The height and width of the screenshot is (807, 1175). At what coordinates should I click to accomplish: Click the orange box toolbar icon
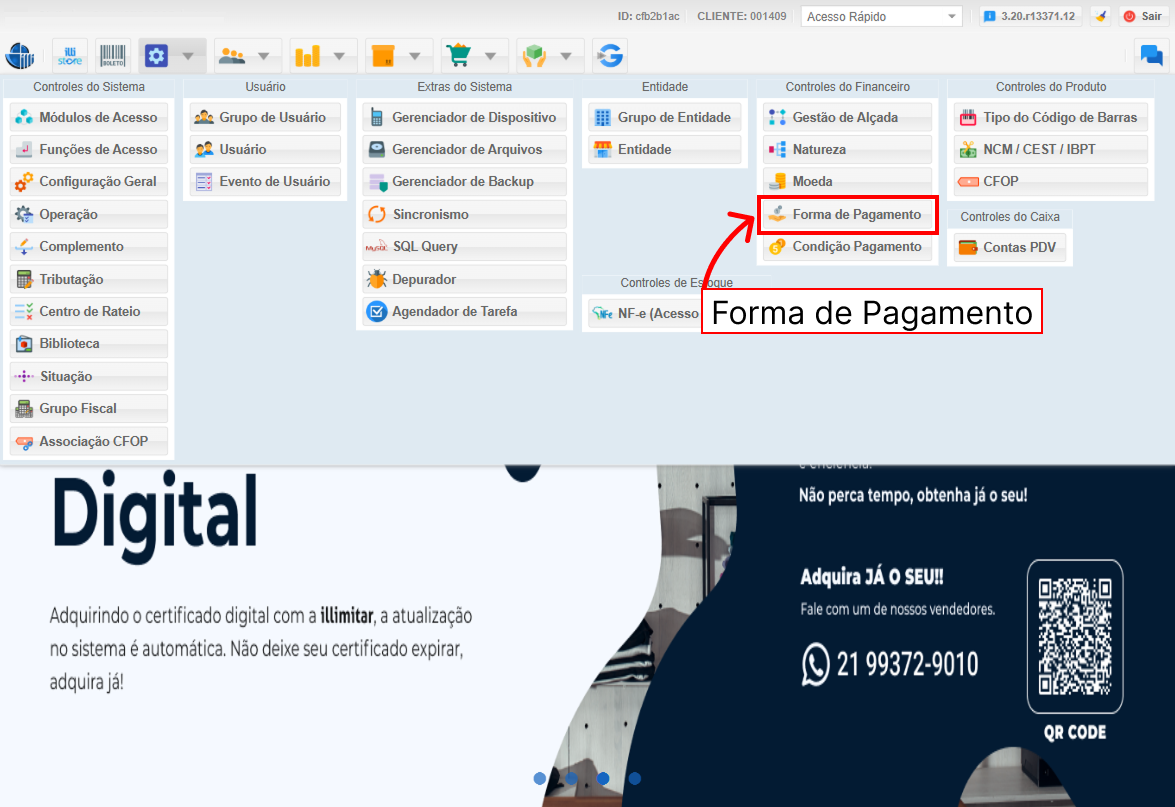383,55
